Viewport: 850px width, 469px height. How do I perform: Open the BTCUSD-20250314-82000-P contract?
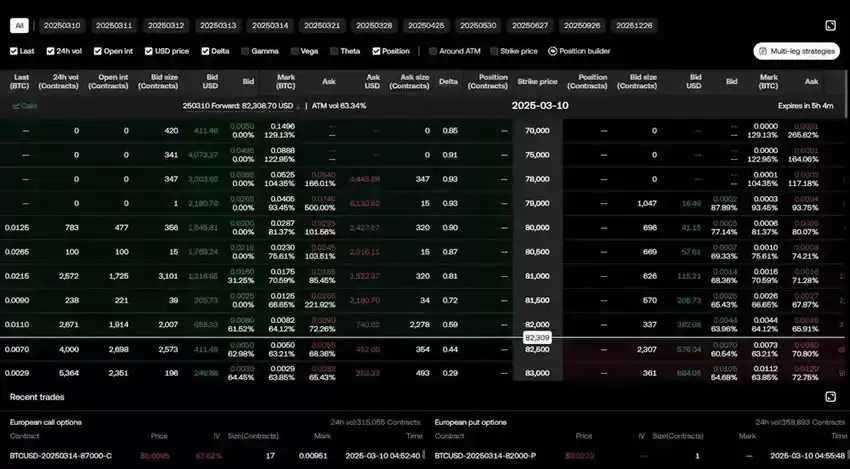(482, 455)
